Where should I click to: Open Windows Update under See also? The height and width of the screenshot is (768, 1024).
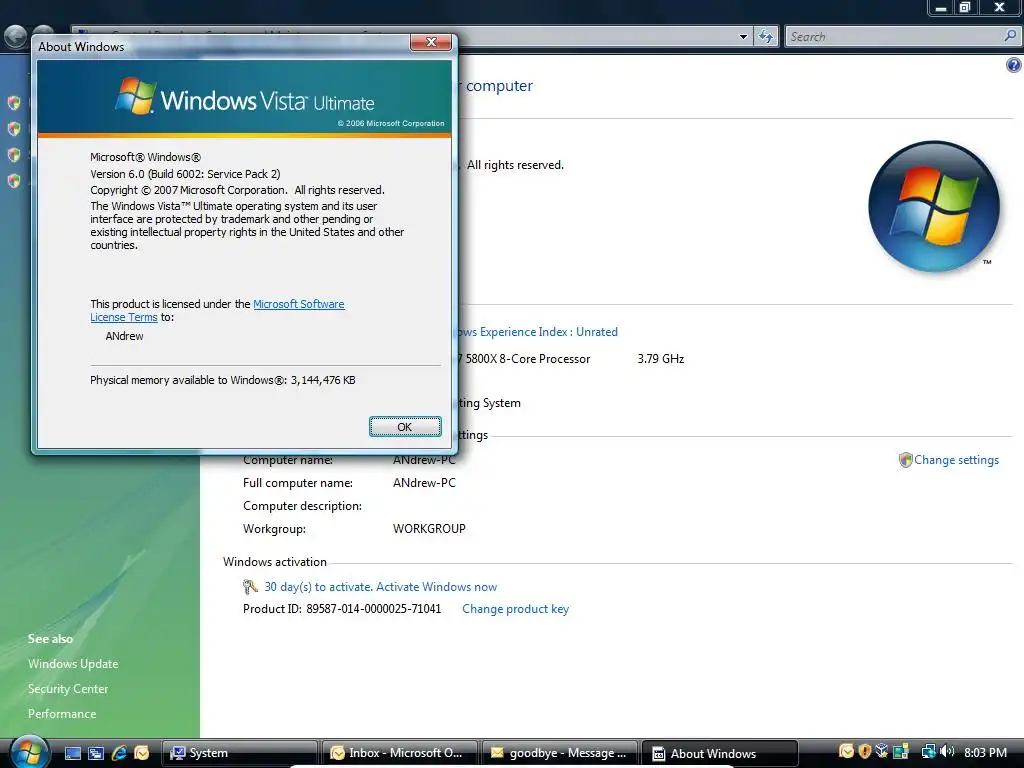click(73, 664)
